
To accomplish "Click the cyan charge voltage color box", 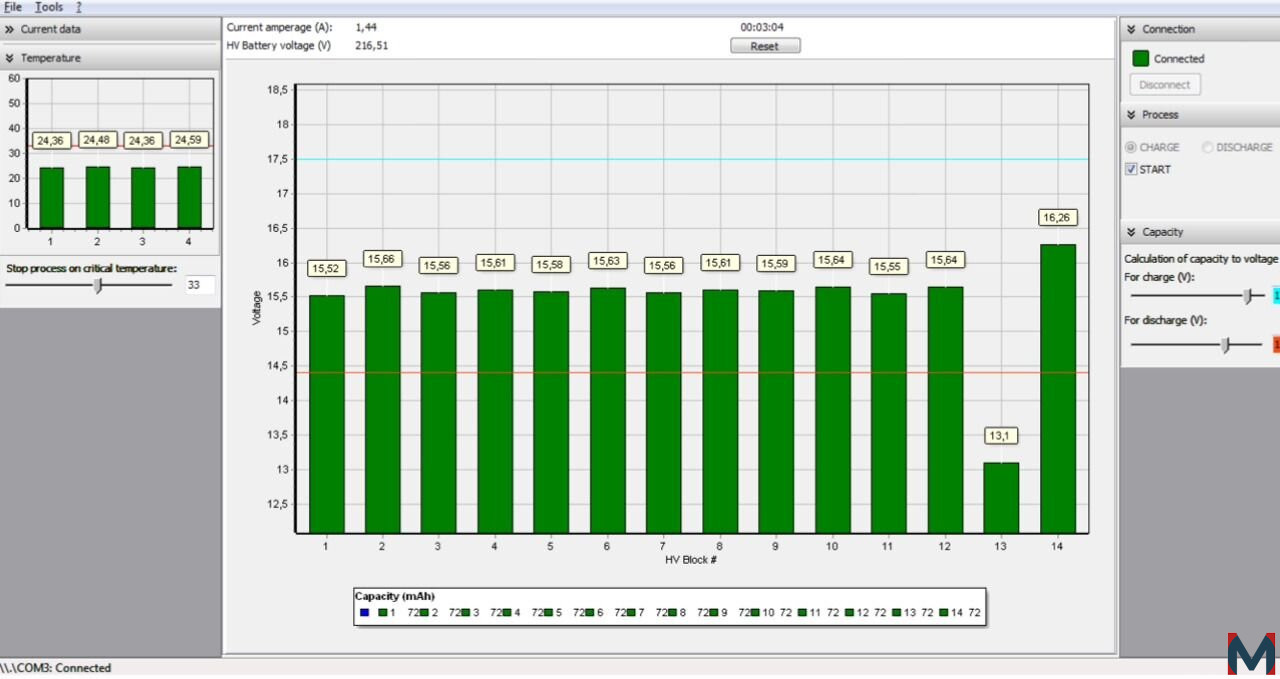I will pyautogui.click(x=1276, y=296).
